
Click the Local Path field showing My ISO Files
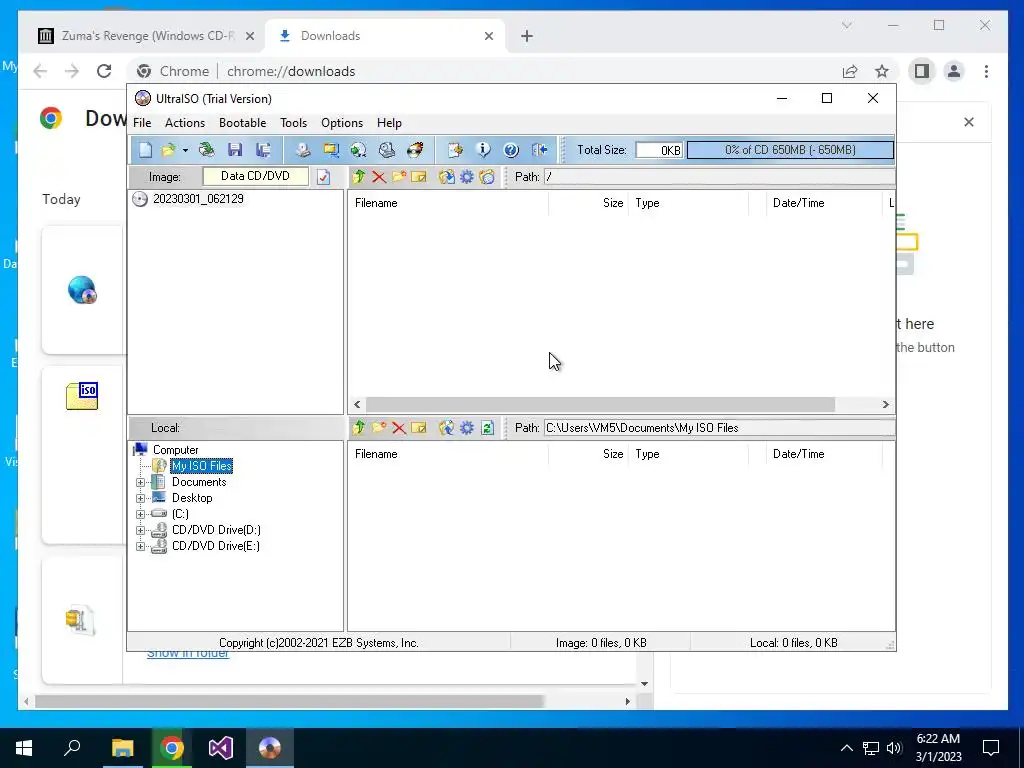(719, 428)
